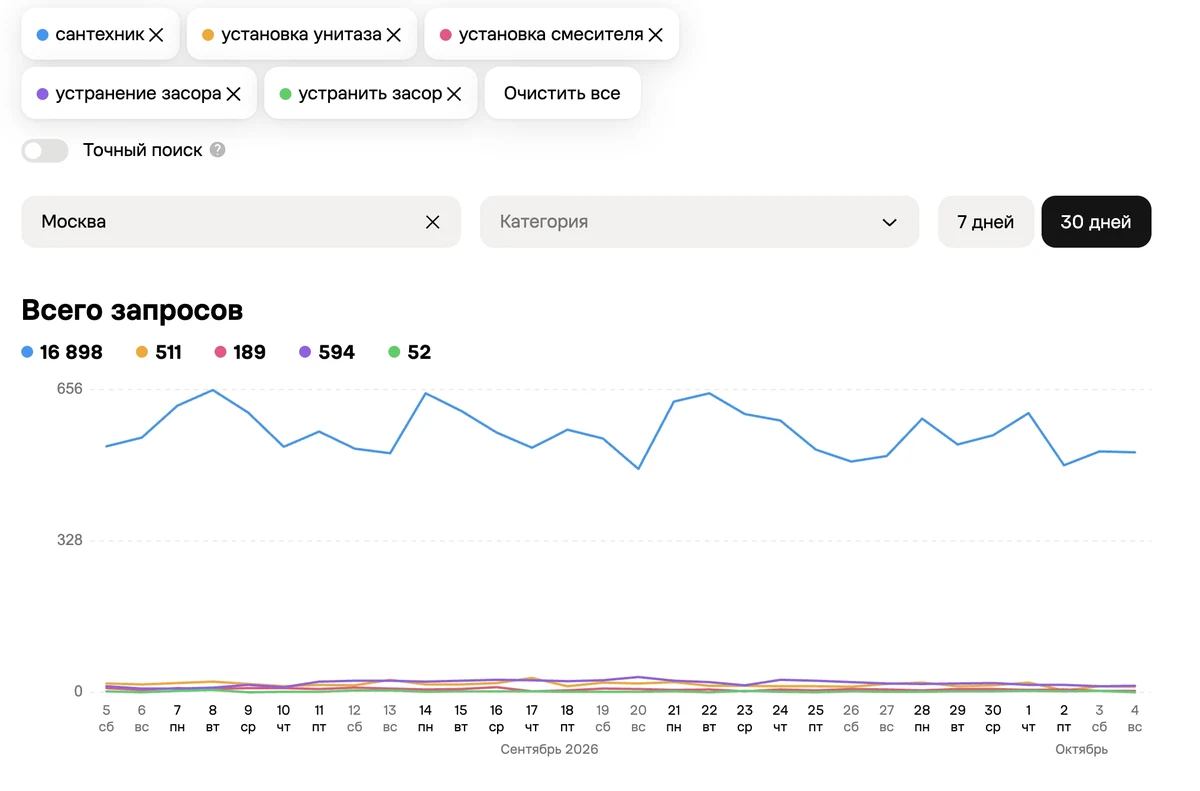Click the устранить засор keyword label
Screen dimensions: 1200x791
tap(370, 94)
